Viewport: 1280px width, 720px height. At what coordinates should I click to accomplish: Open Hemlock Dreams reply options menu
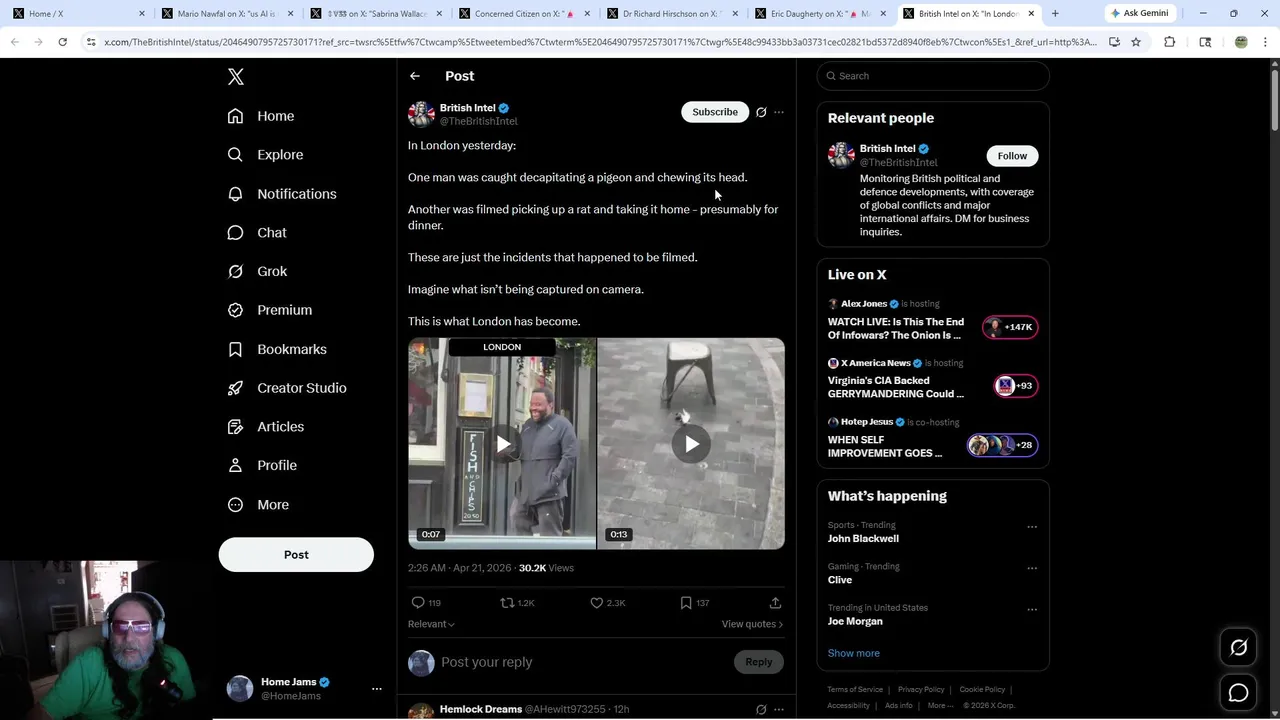click(779, 710)
